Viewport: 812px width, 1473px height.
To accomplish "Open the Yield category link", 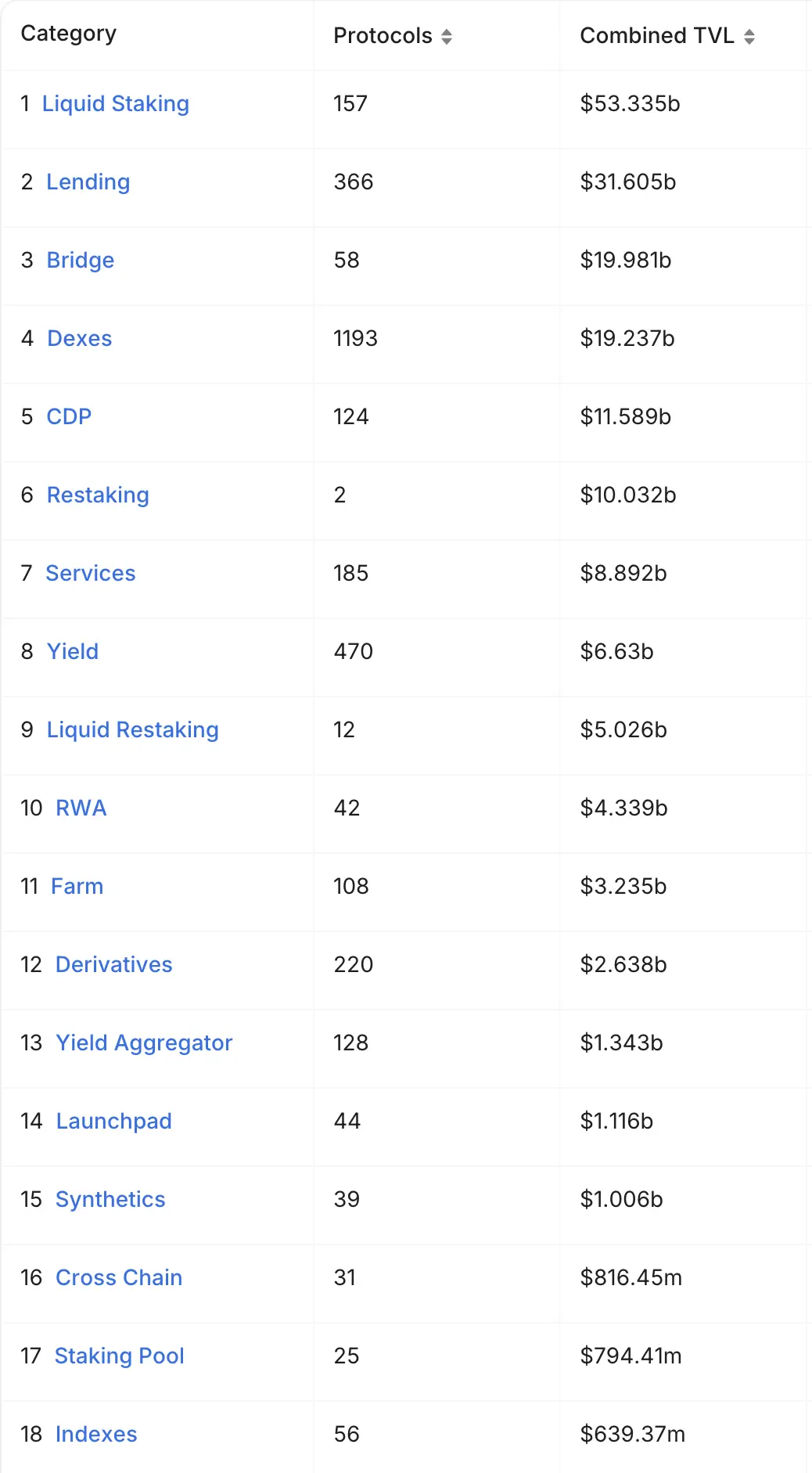I will tap(73, 652).
